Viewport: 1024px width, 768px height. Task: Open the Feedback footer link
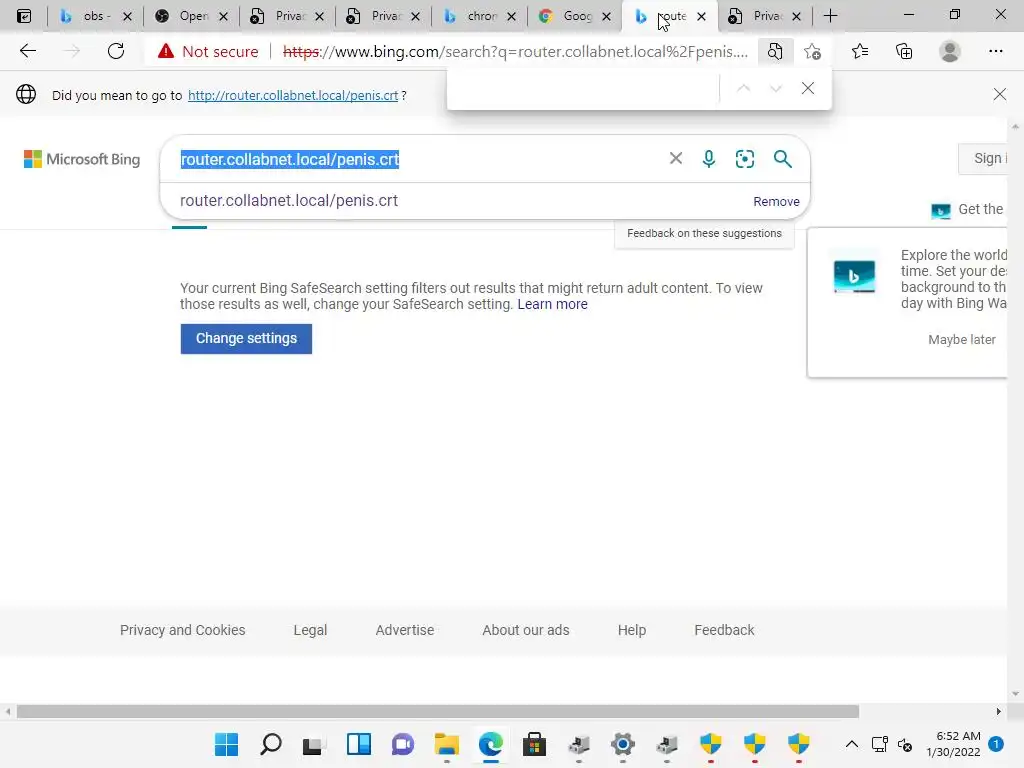tap(724, 630)
